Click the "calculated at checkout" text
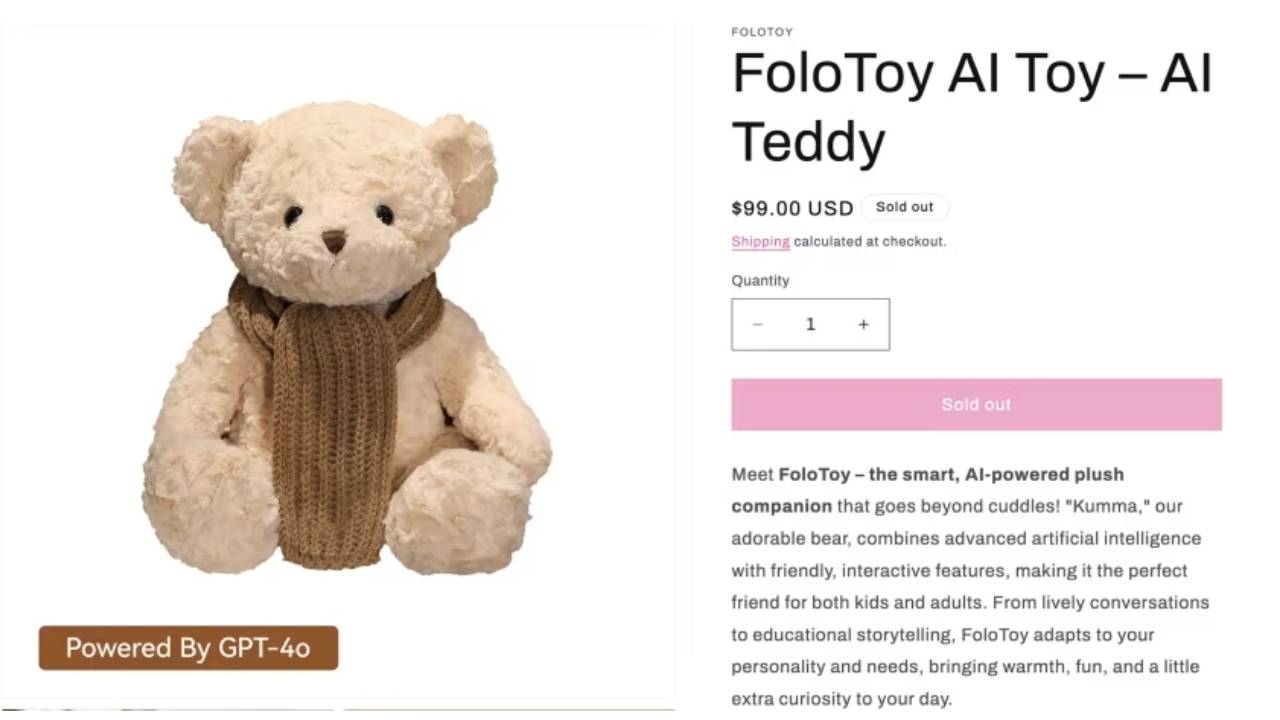Viewport: 1280px width, 720px height. pyautogui.click(x=869, y=241)
